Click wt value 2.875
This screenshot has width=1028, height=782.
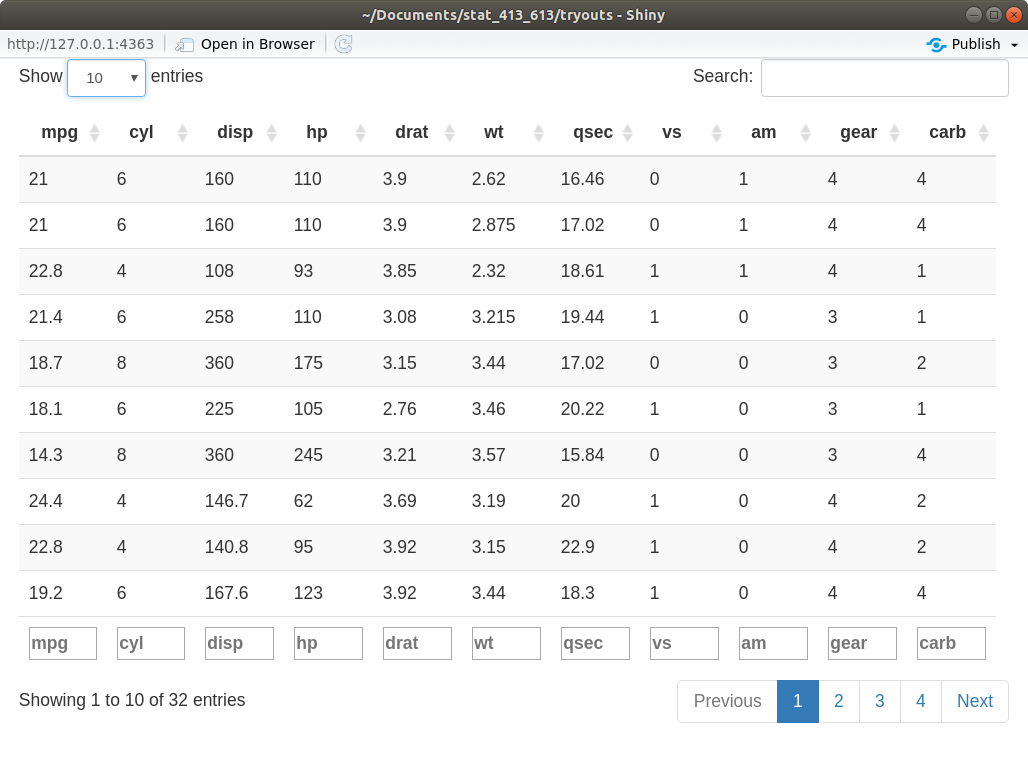tap(494, 225)
